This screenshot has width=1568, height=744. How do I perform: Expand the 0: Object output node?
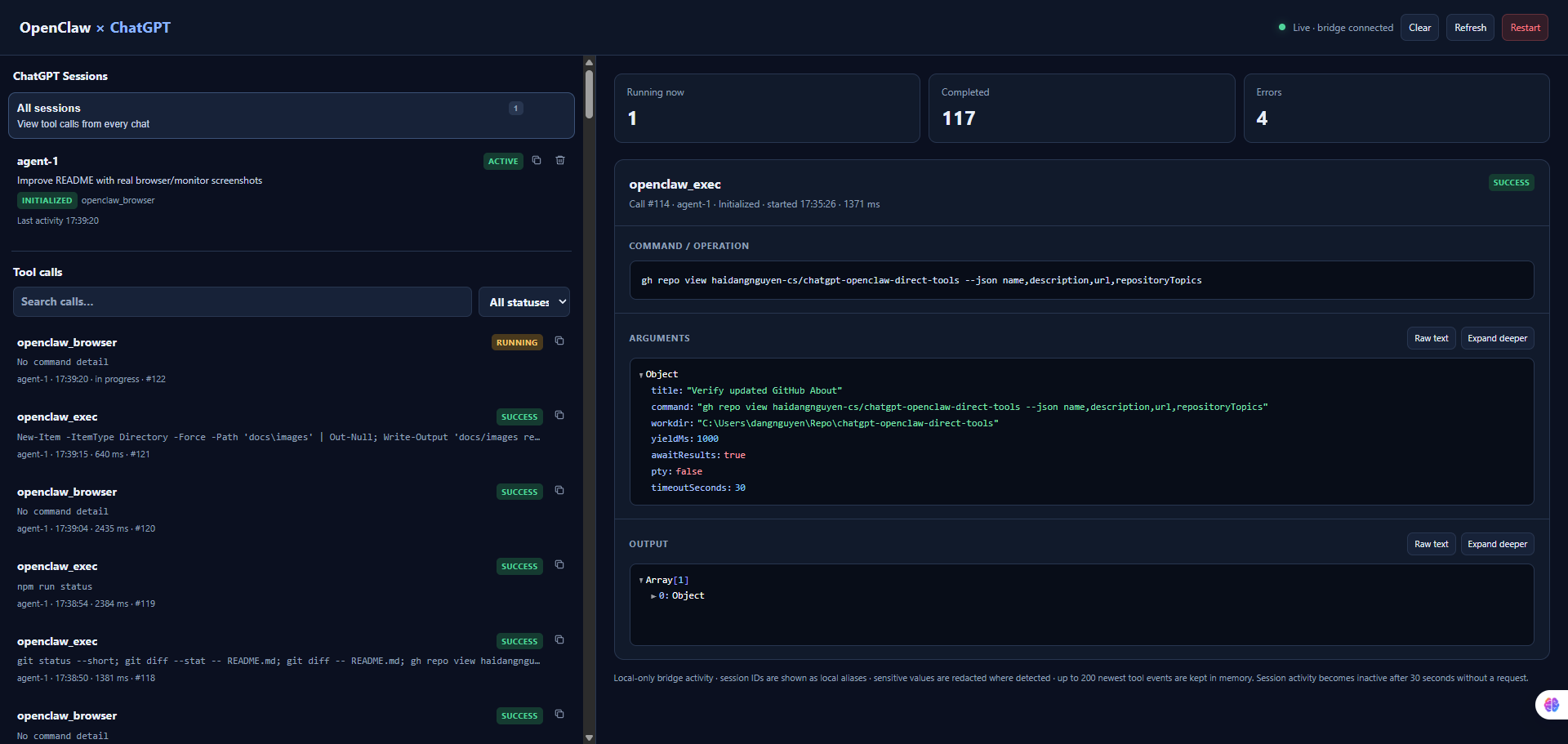pyautogui.click(x=653, y=596)
